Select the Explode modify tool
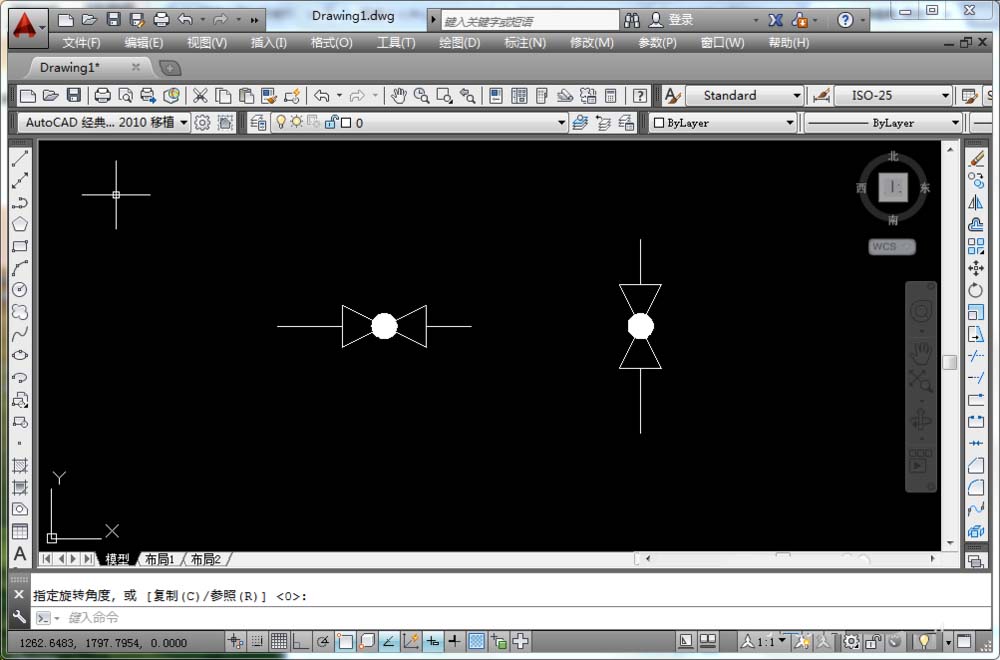 coord(976,531)
